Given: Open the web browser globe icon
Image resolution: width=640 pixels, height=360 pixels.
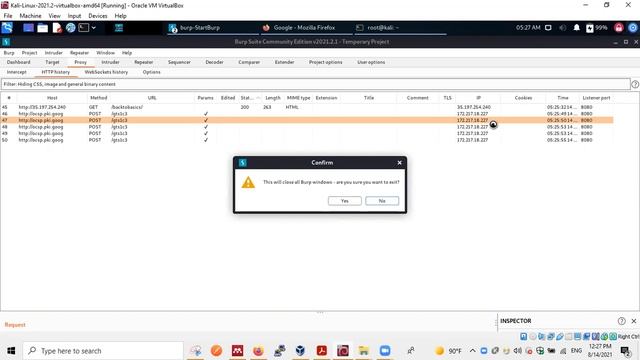Looking at the screenshot, I should (x=71, y=28).
